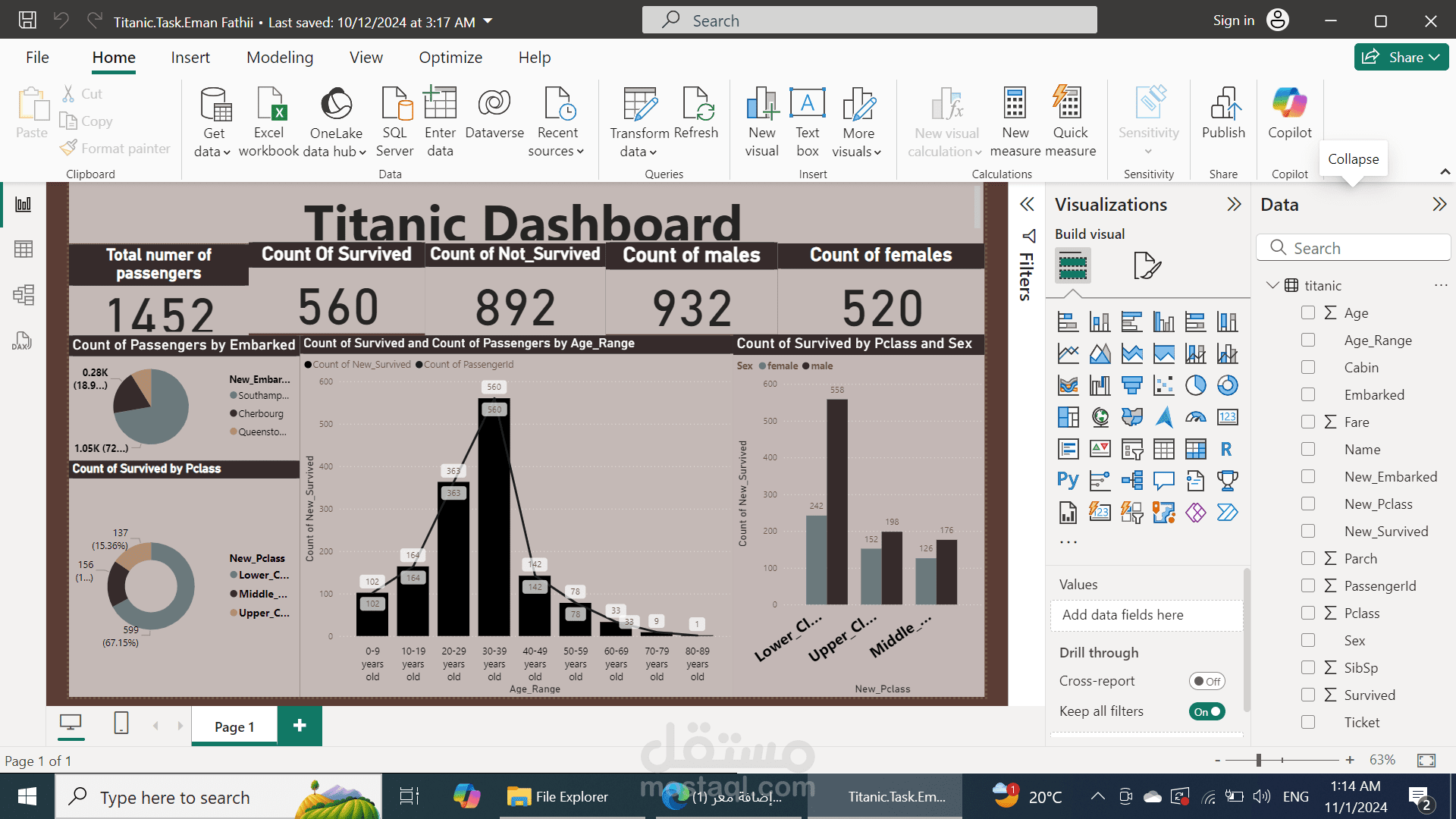Click the Save icon in title bar
The image size is (1456, 819).
(x=27, y=20)
